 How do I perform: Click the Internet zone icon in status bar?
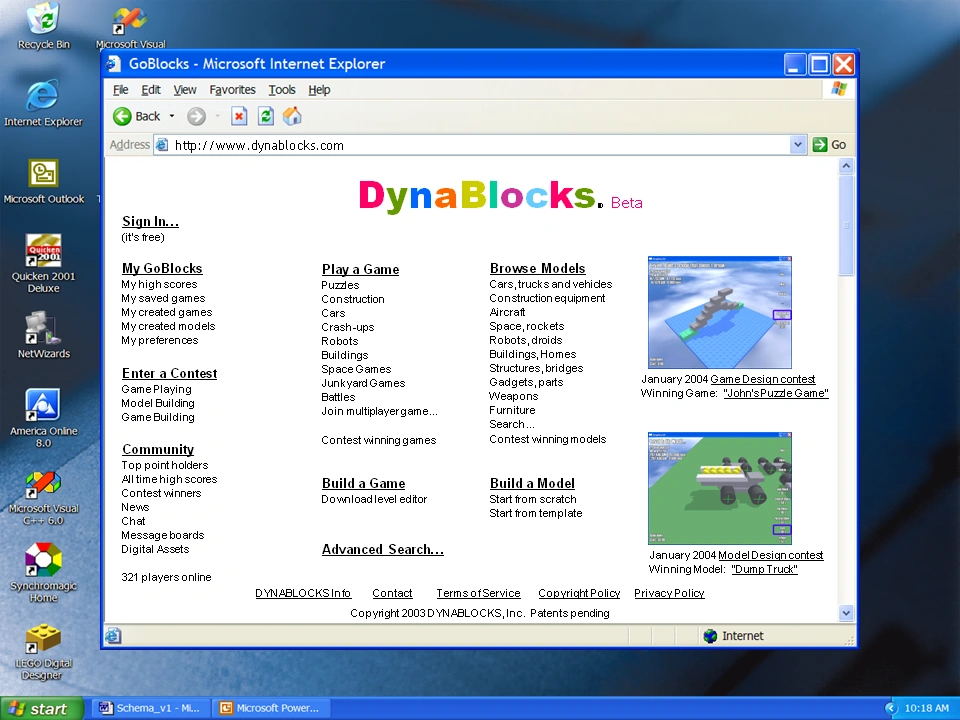[x=712, y=635]
